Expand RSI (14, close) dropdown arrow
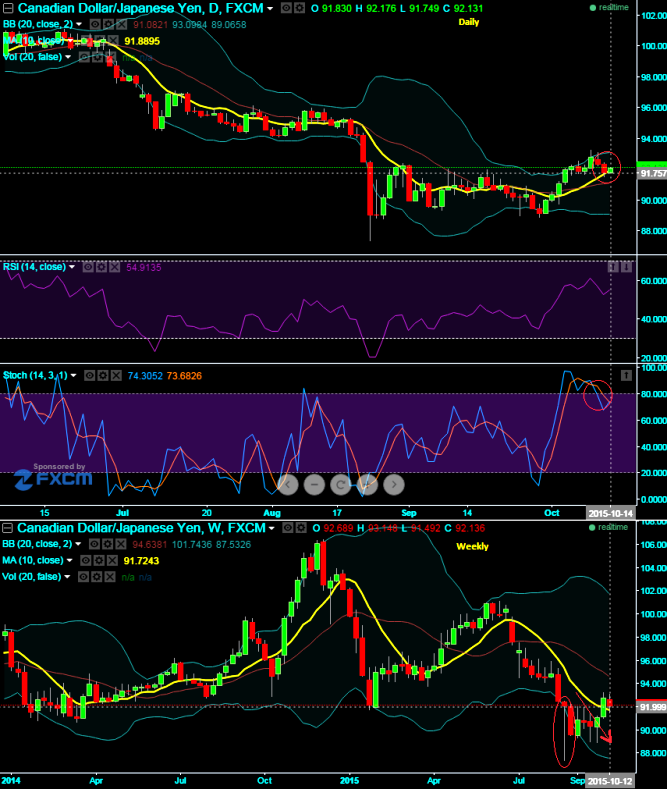Screen dimensions: 667x789 [x=72, y=267]
